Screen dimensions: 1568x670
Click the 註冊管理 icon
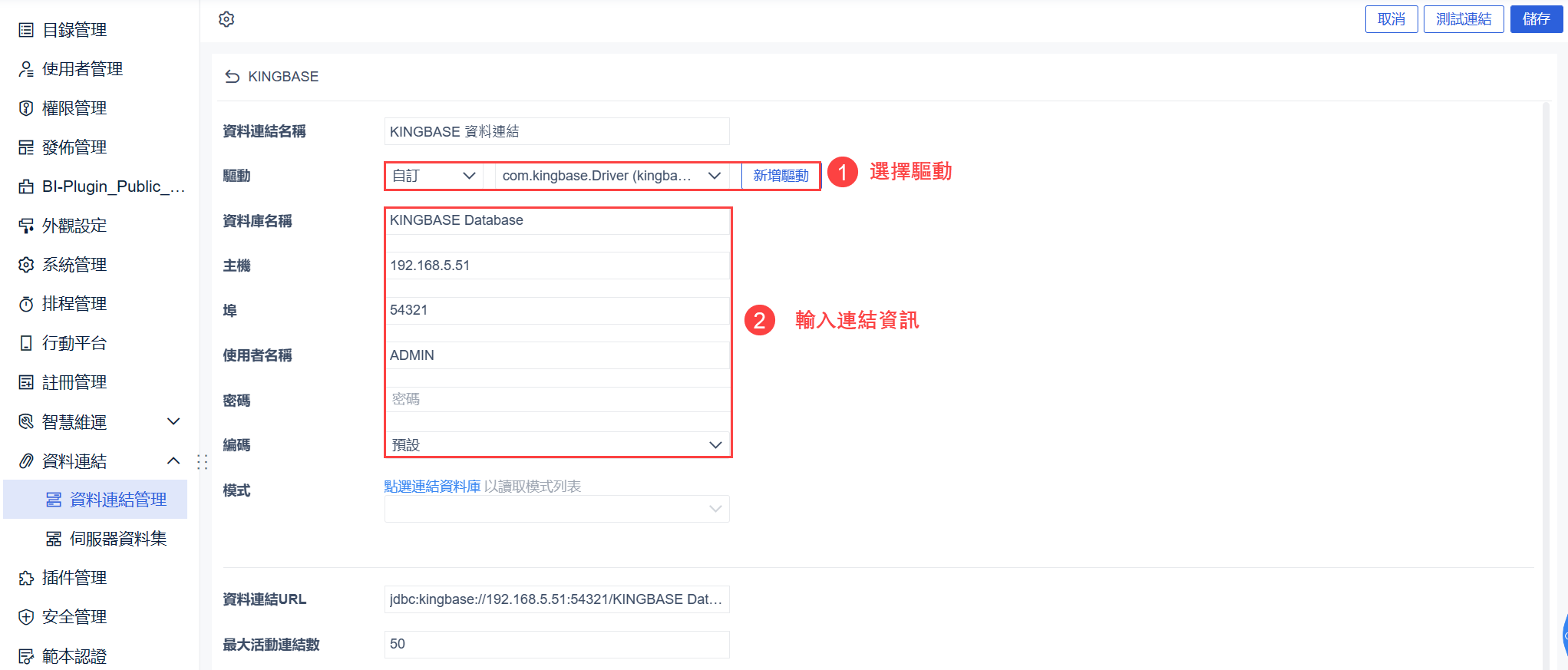pos(26,382)
